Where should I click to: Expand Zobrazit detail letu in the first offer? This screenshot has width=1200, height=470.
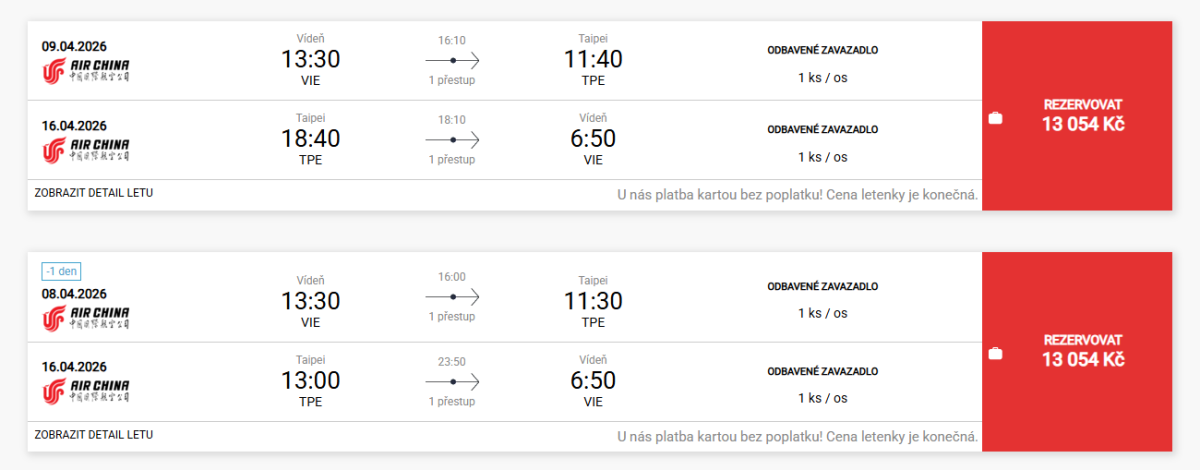(94, 192)
